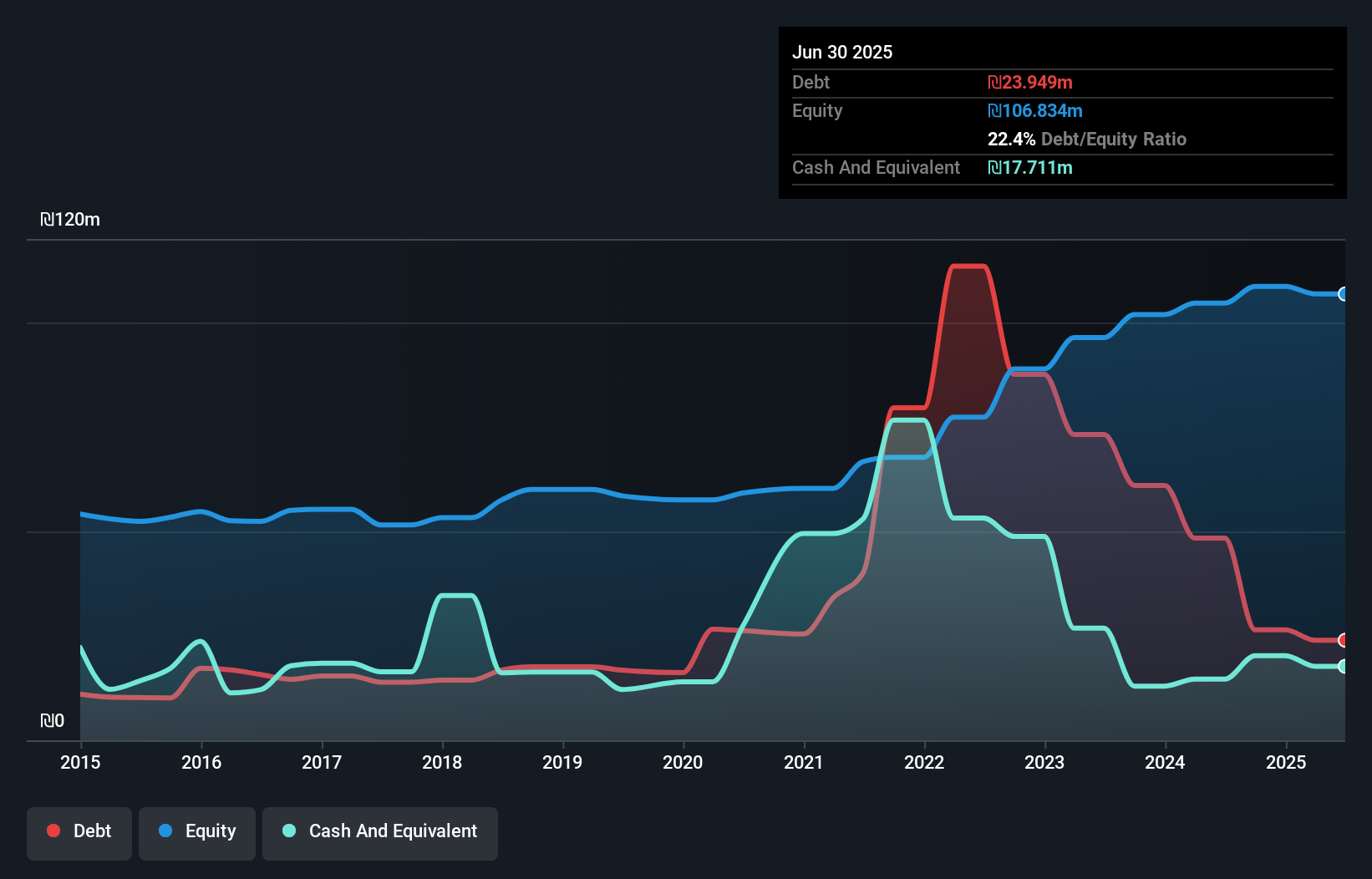Click the ₪106.834m Equity value link
1372x879 pixels.
click(x=1035, y=110)
